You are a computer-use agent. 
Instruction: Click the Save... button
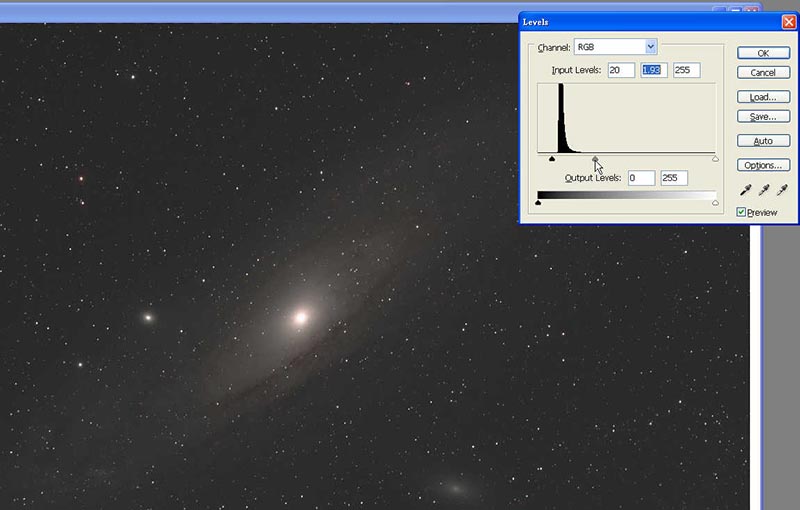point(763,117)
